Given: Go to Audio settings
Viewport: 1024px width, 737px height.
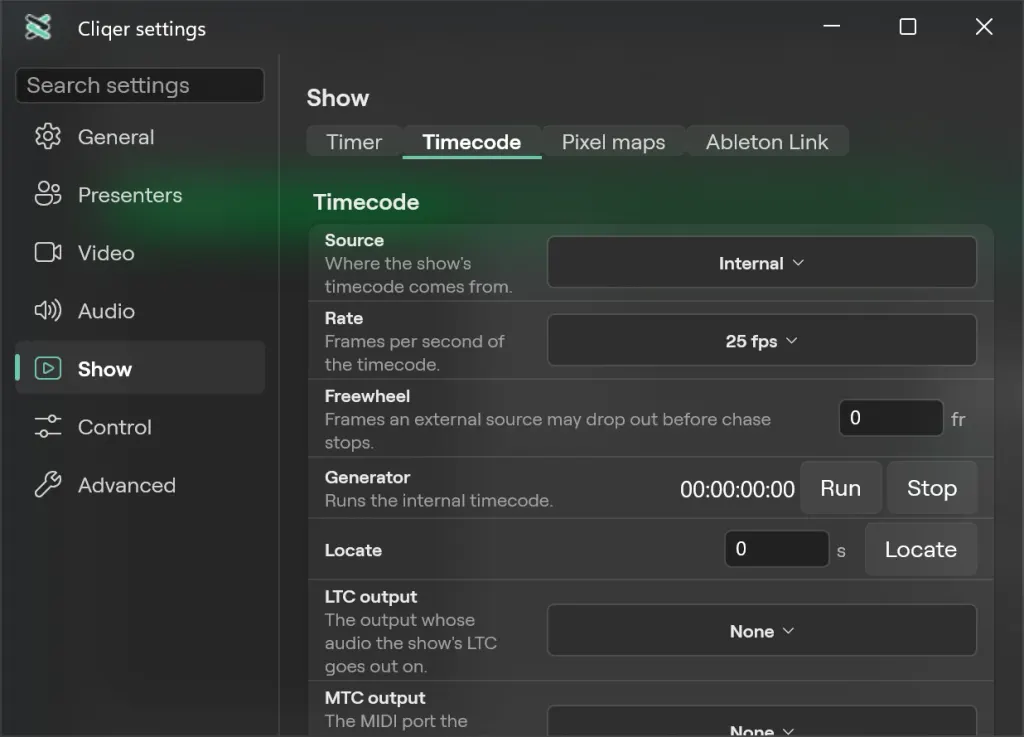Looking at the screenshot, I should coord(140,311).
